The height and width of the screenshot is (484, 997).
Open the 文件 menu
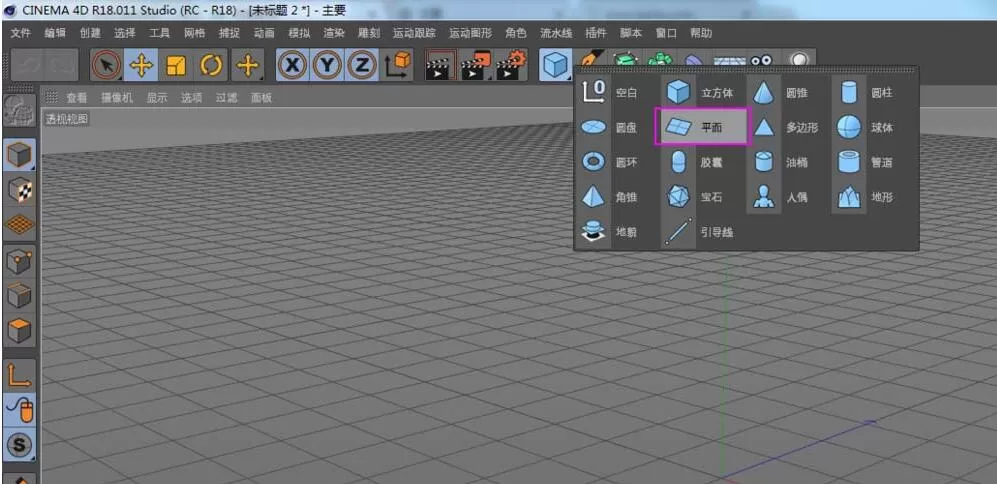(21, 33)
